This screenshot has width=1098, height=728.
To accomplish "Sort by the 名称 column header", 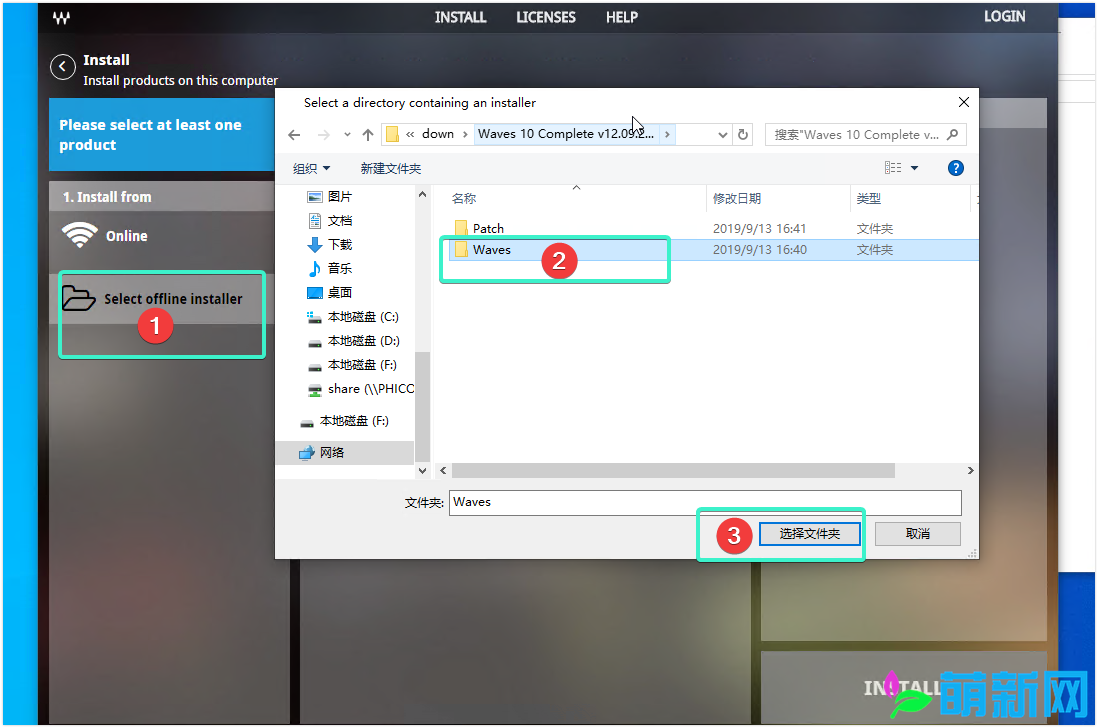I will [x=464, y=199].
